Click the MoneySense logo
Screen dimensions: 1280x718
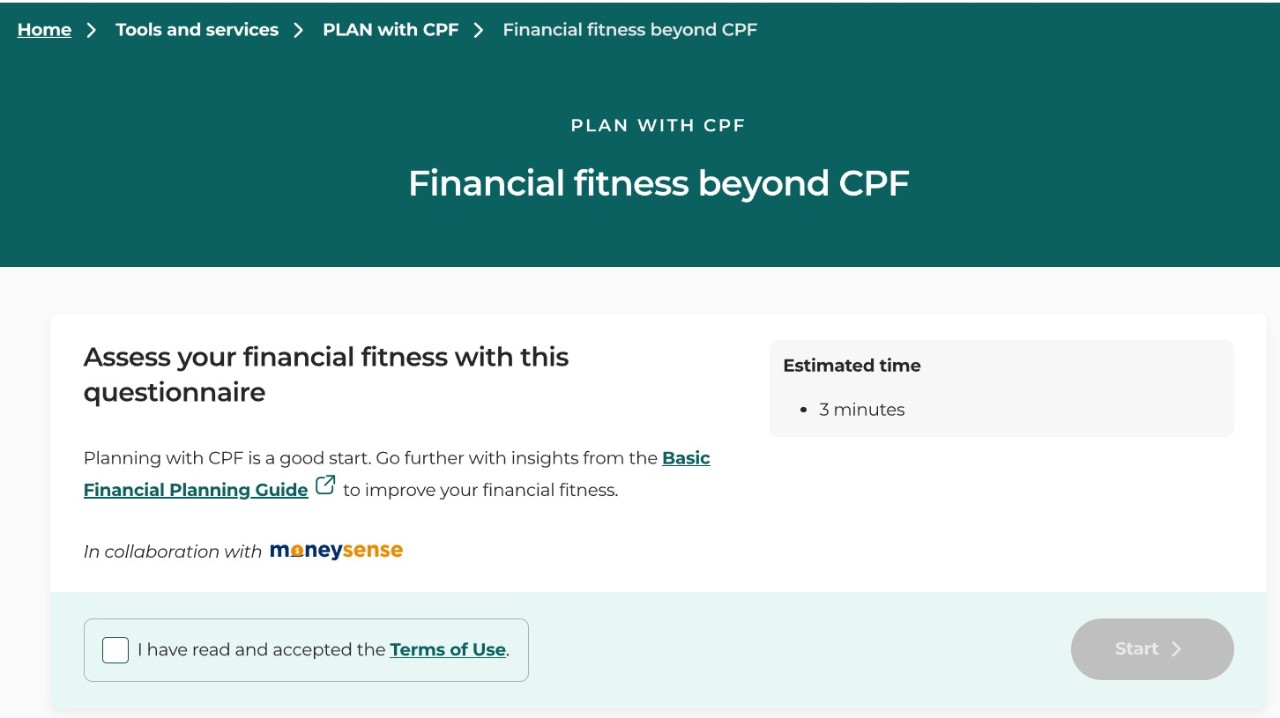tap(336, 550)
